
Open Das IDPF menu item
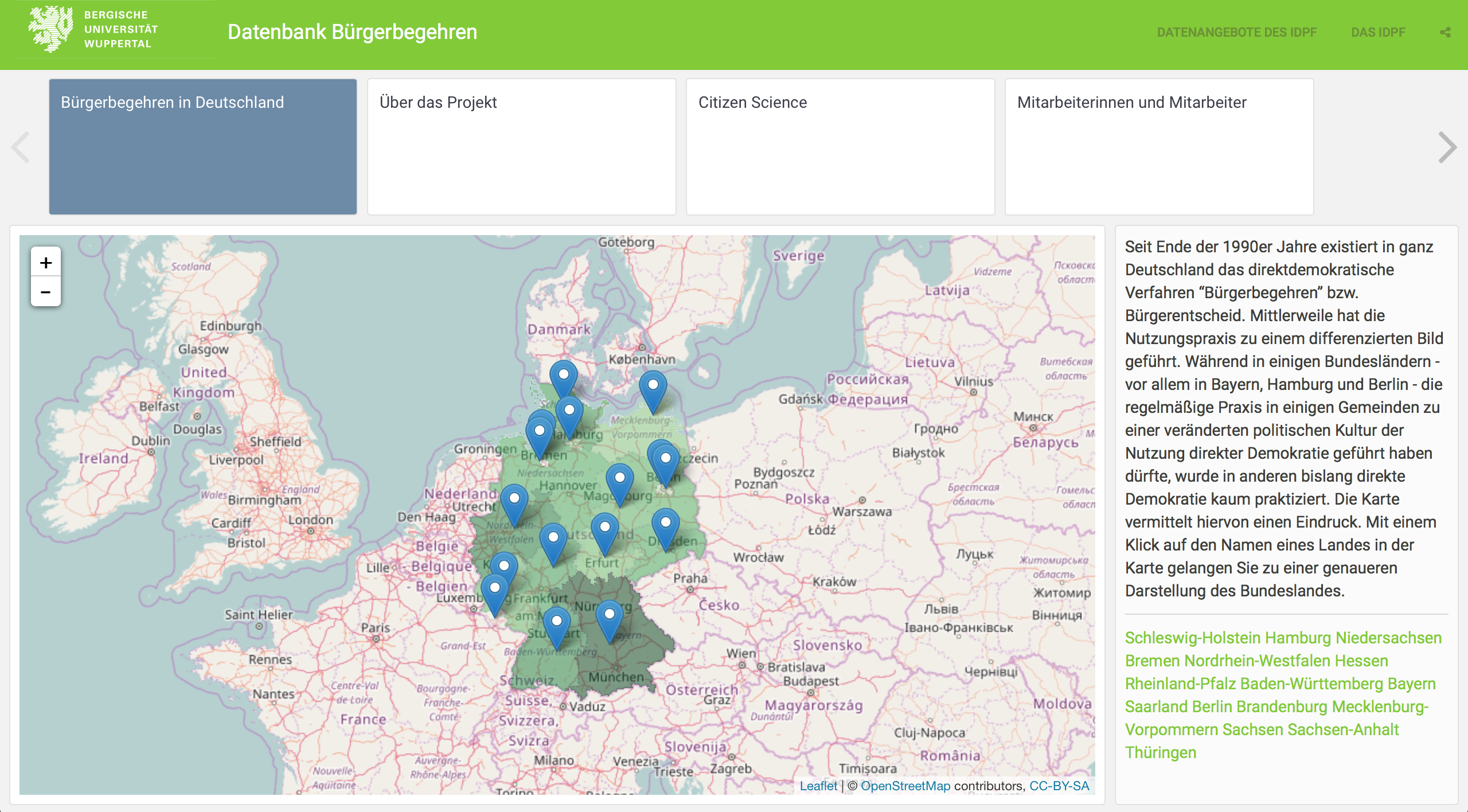tap(1379, 33)
